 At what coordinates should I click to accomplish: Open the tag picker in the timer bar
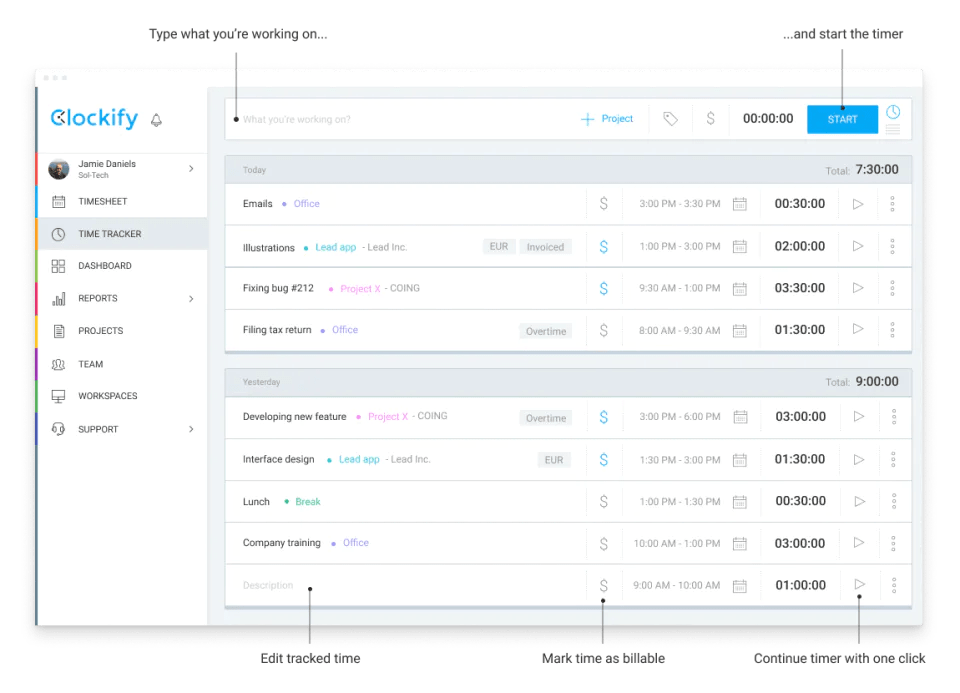click(669, 118)
